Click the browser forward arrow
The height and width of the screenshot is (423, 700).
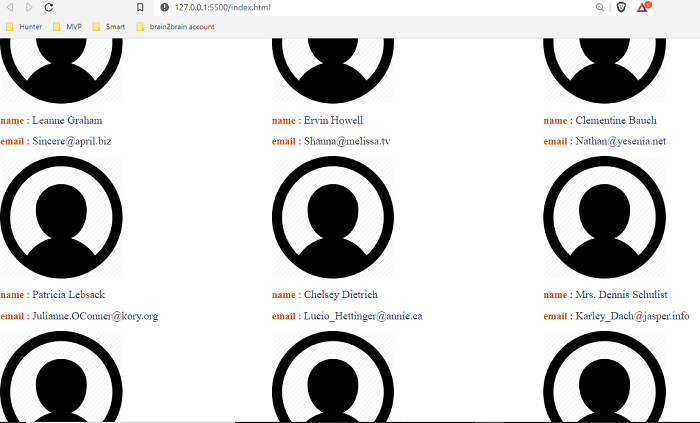click(x=29, y=7)
